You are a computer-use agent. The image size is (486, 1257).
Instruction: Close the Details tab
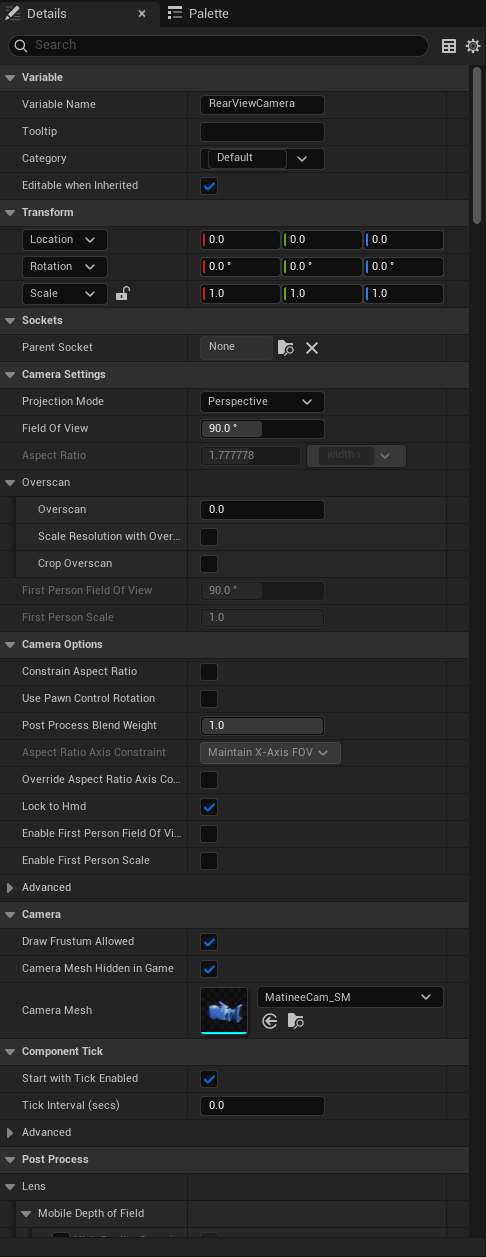click(x=142, y=14)
